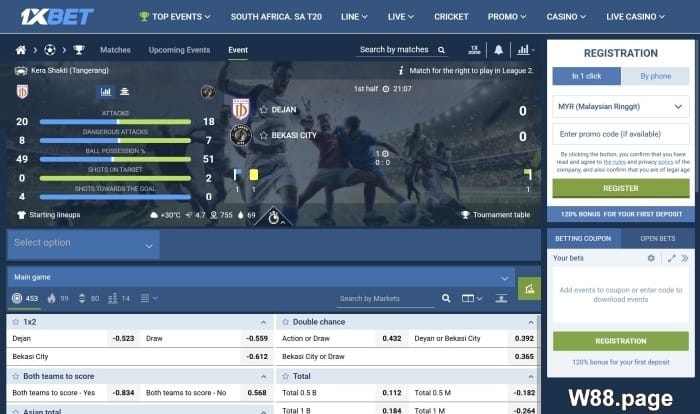
Task: Collapse the 1x2 market section
Action: click(264, 322)
